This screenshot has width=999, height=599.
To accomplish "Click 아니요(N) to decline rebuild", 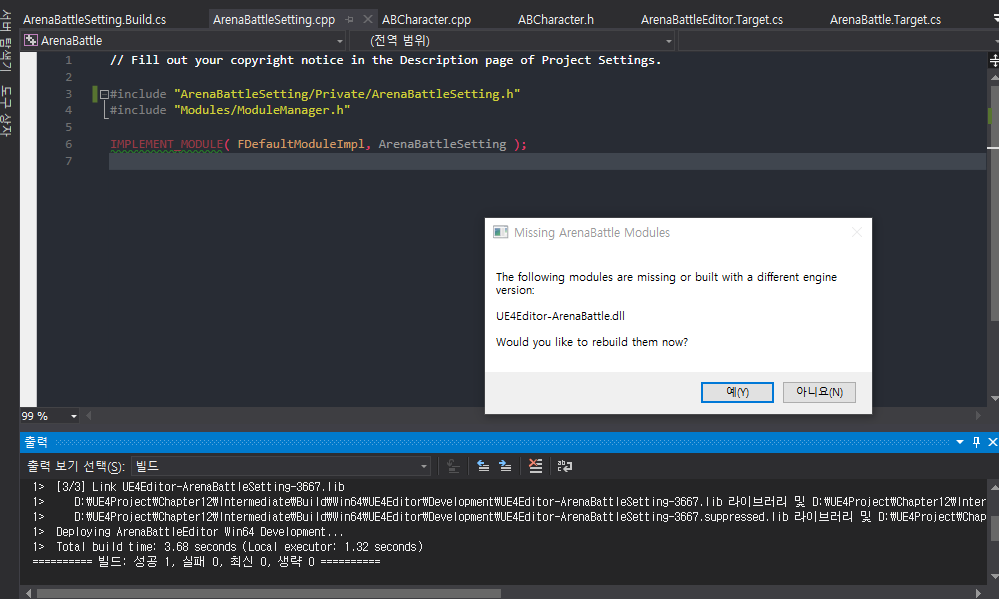I will 819,392.
